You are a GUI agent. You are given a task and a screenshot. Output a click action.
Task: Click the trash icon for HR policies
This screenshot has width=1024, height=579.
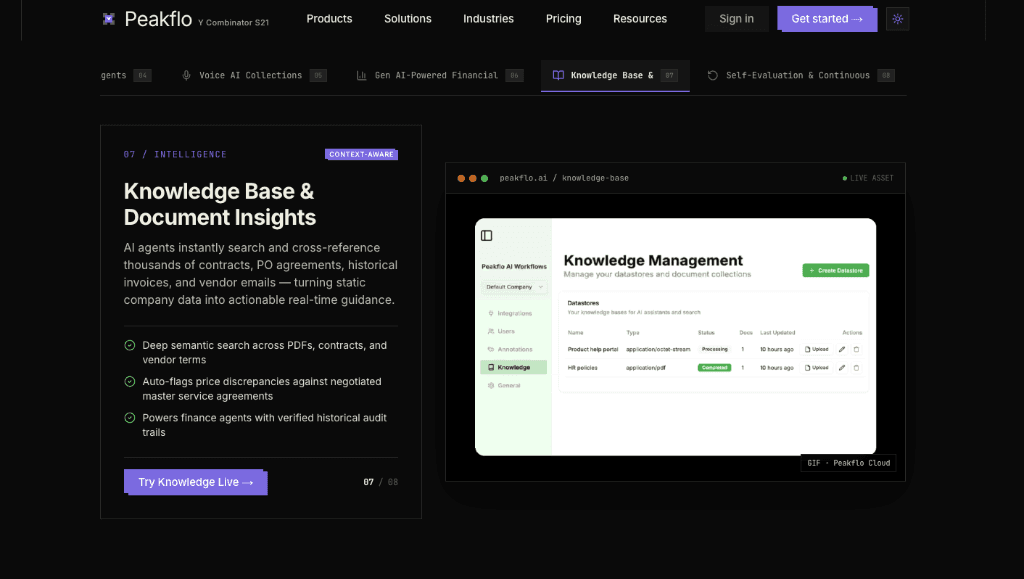856,368
